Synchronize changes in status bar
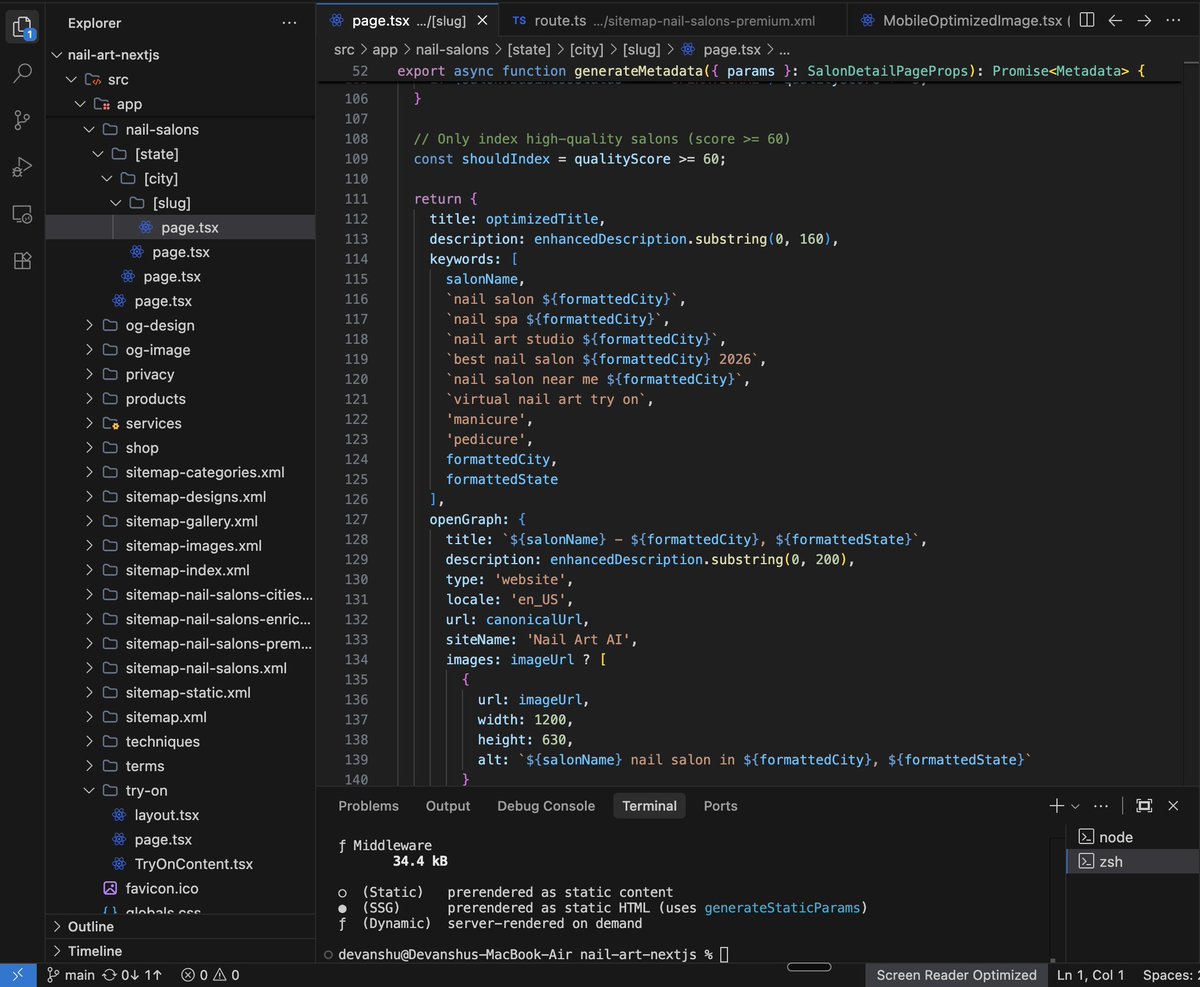 (132, 975)
